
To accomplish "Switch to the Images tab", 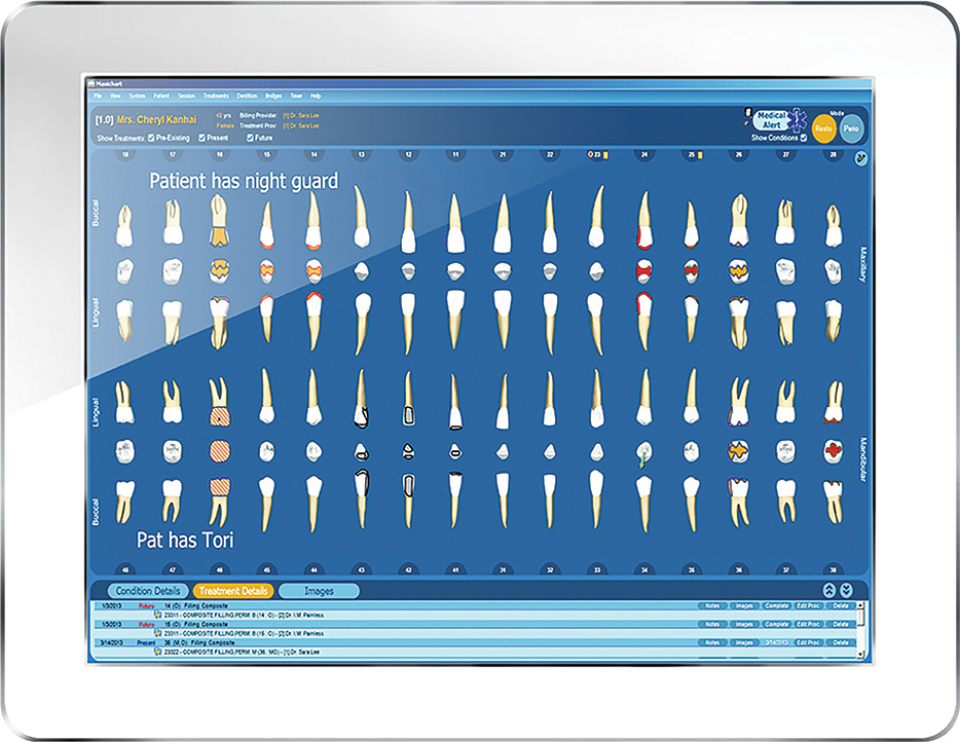I will (x=323, y=592).
